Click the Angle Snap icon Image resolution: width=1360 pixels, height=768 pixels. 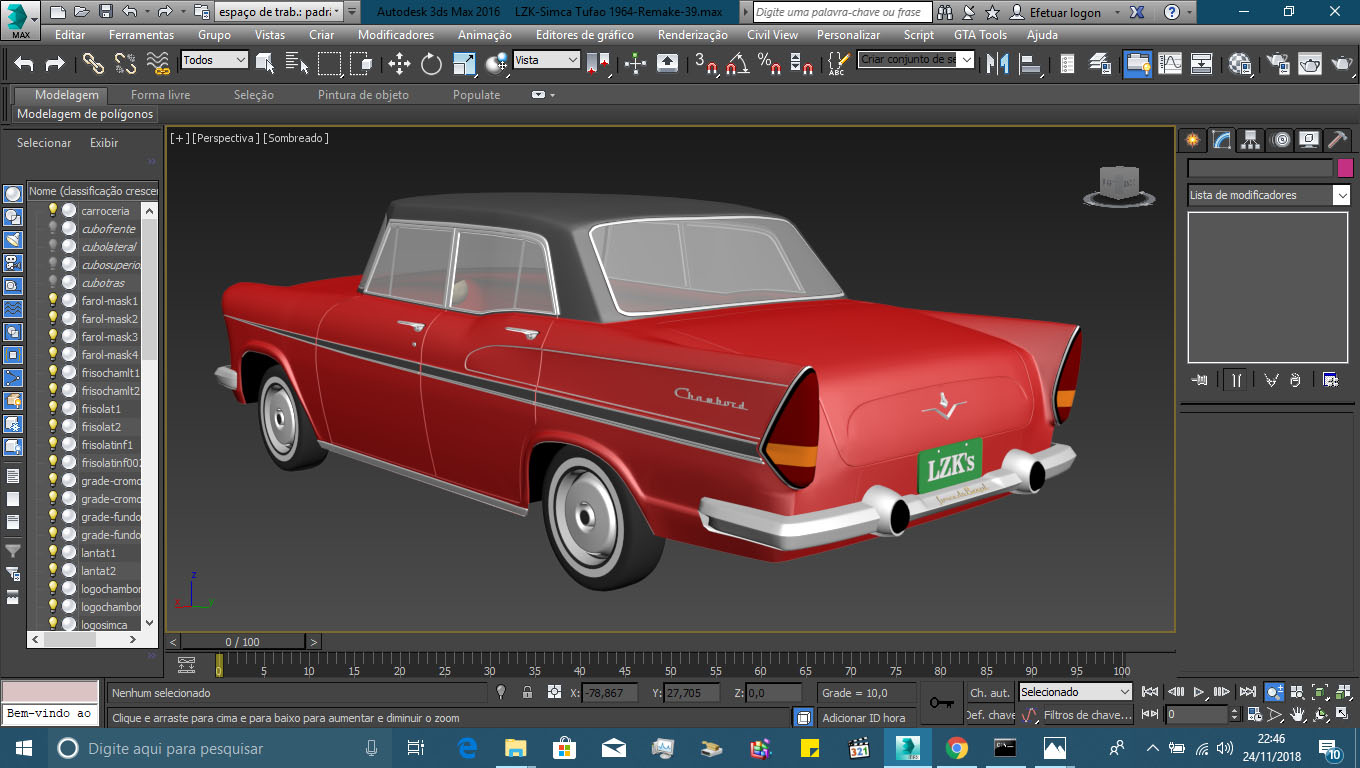[x=738, y=64]
